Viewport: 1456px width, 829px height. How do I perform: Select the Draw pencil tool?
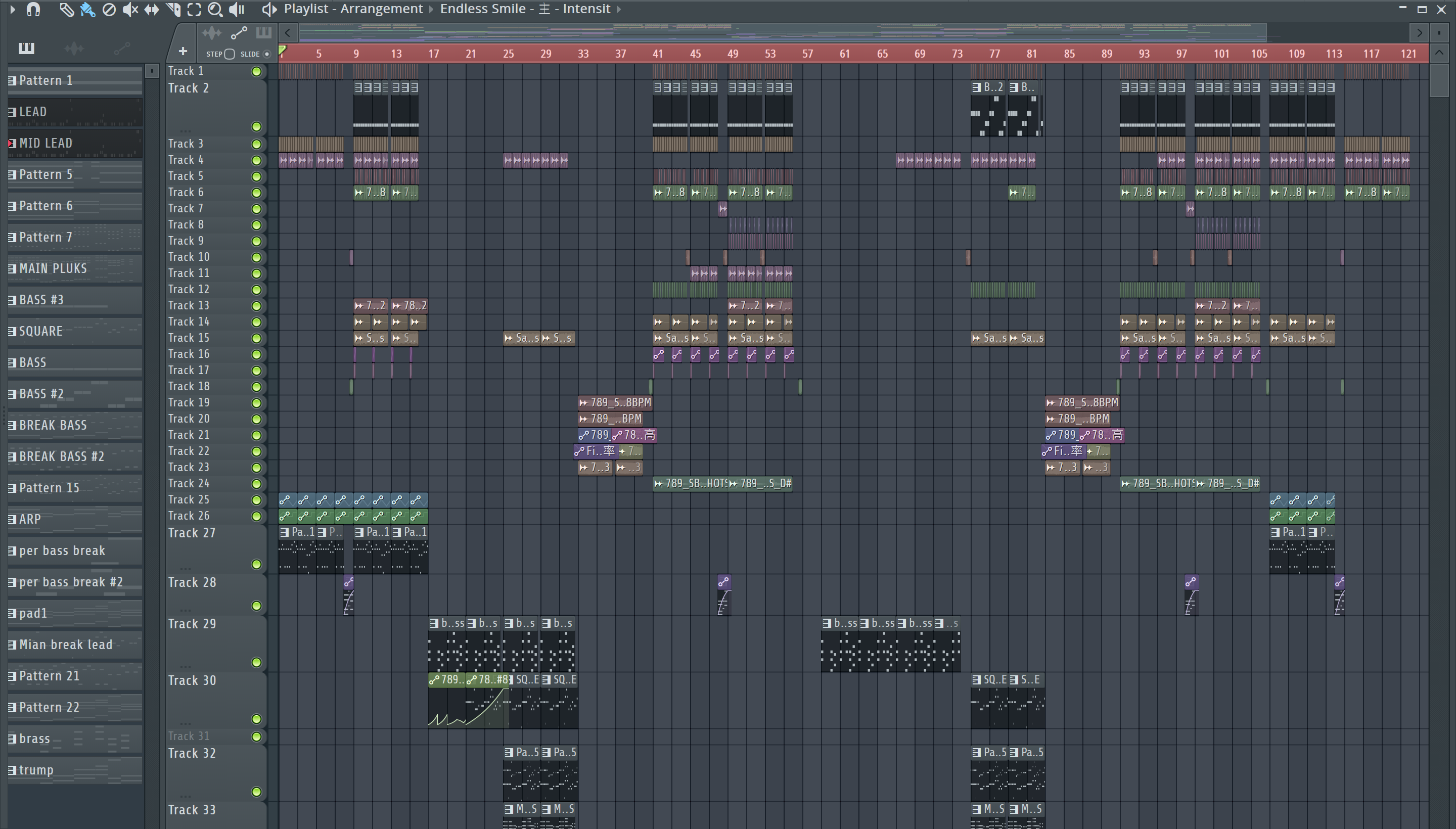click(66, 9)
